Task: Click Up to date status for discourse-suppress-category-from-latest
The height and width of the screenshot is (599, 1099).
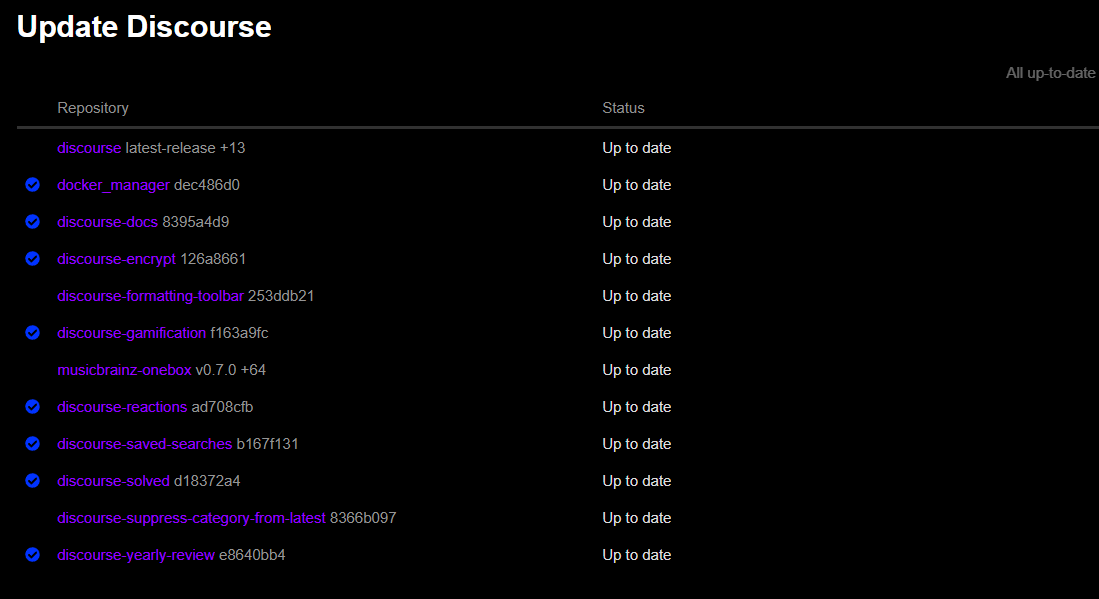Action: point(636,518)
